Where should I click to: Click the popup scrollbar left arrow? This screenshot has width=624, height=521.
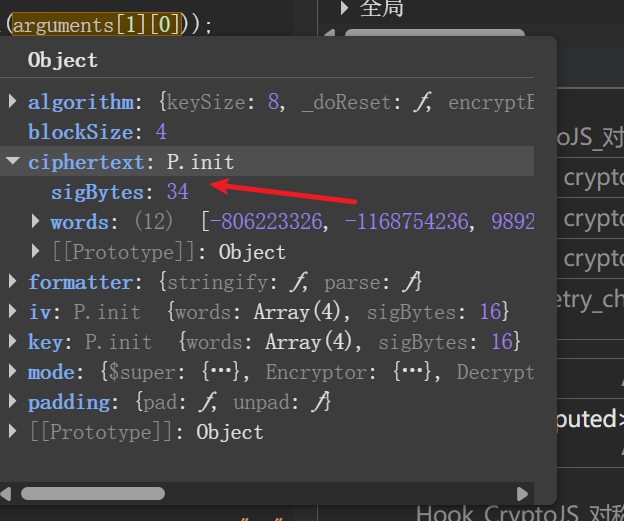coord(8,493)
